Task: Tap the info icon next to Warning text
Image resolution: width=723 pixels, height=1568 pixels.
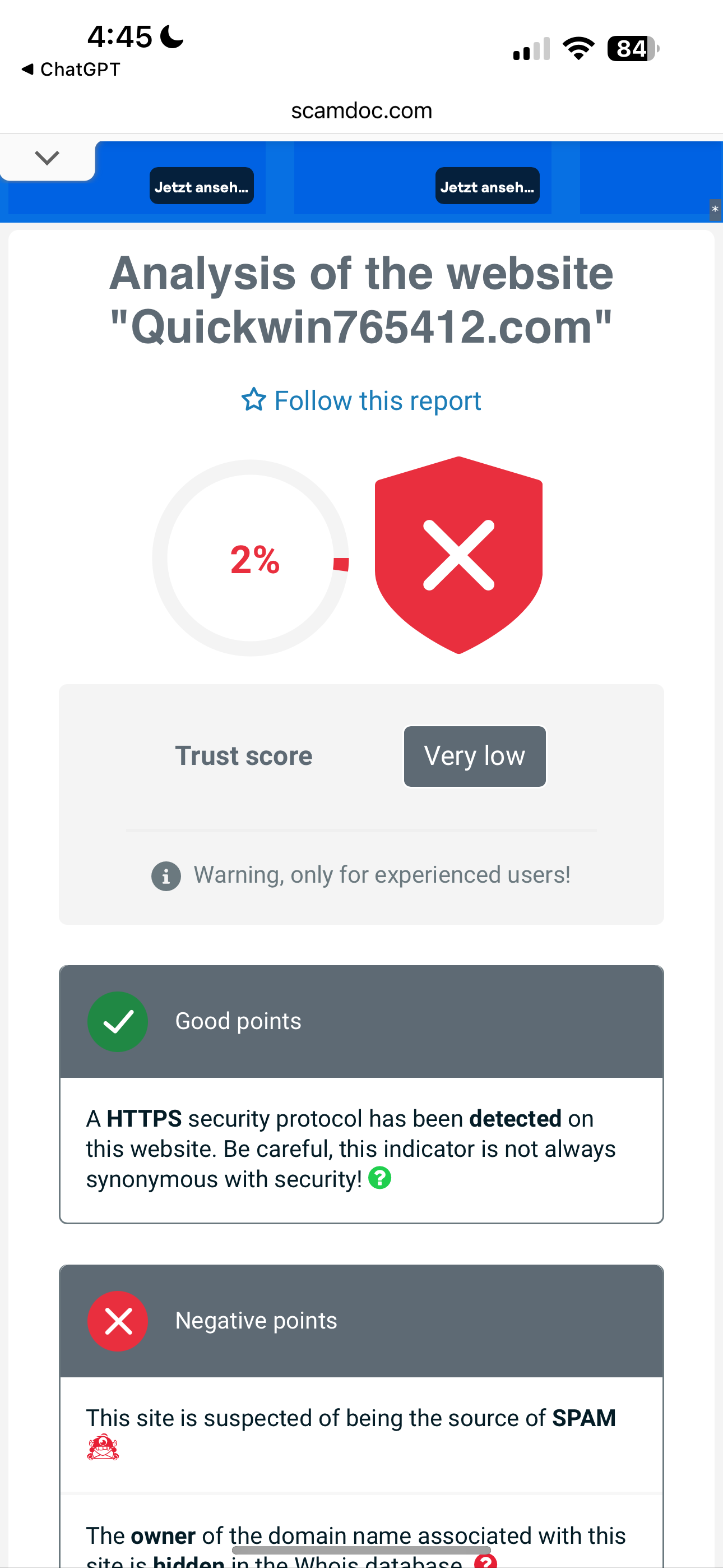Action: coord(165,876)
